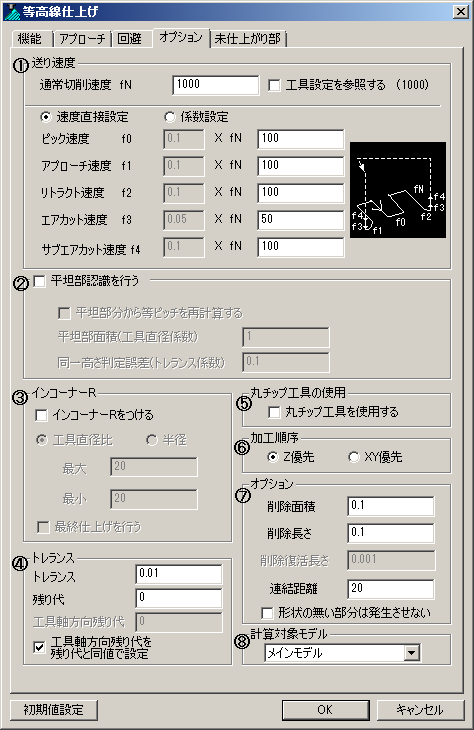Confirm with the OK button
Screen dimensions: 474x730
[x=325, y=710]
